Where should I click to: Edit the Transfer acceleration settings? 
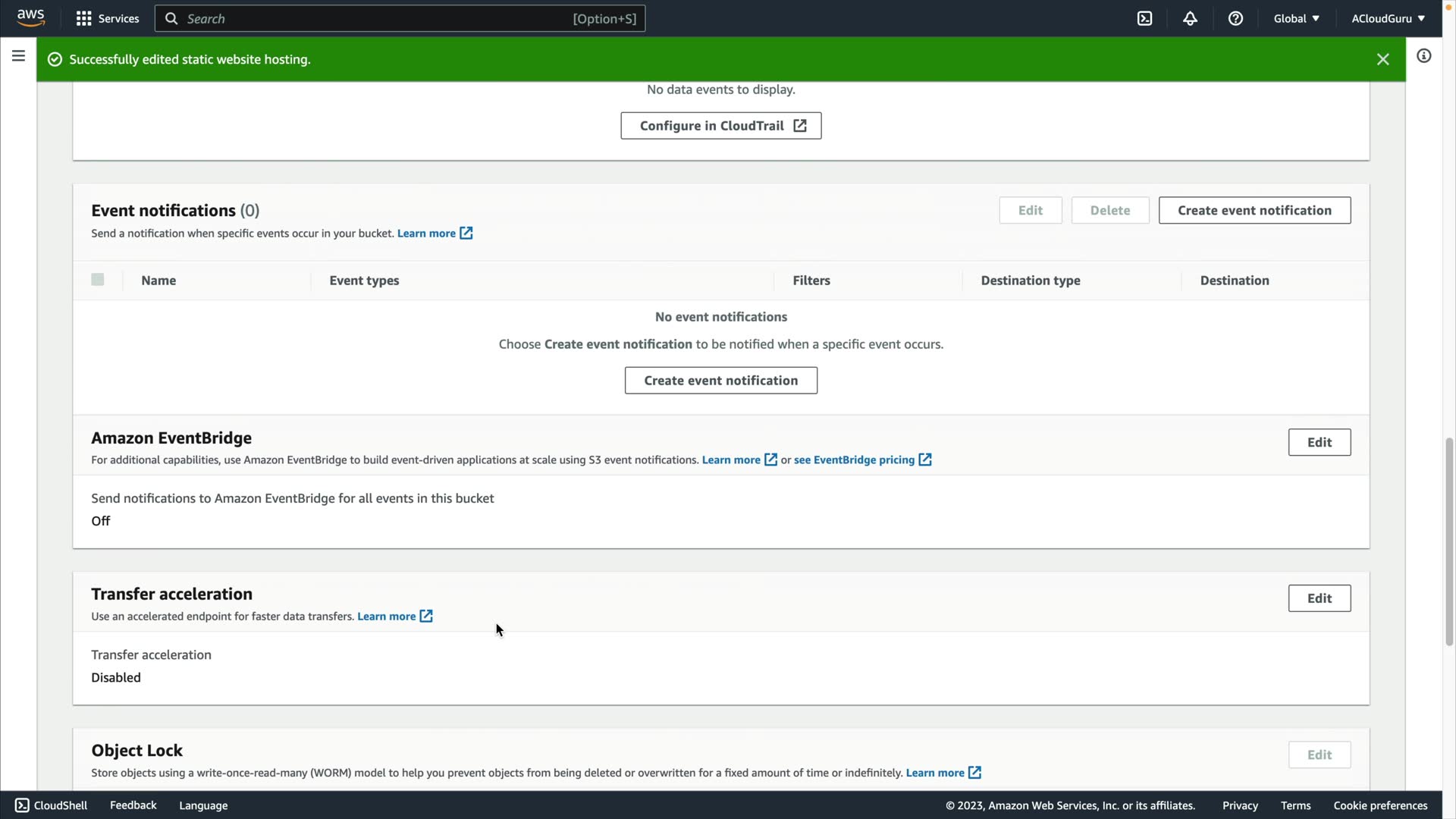(x=1319, y=598)
